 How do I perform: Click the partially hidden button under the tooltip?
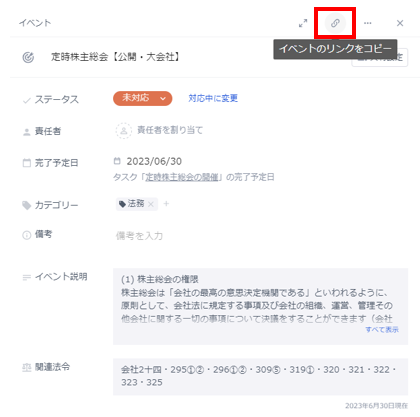click(380, 57)
